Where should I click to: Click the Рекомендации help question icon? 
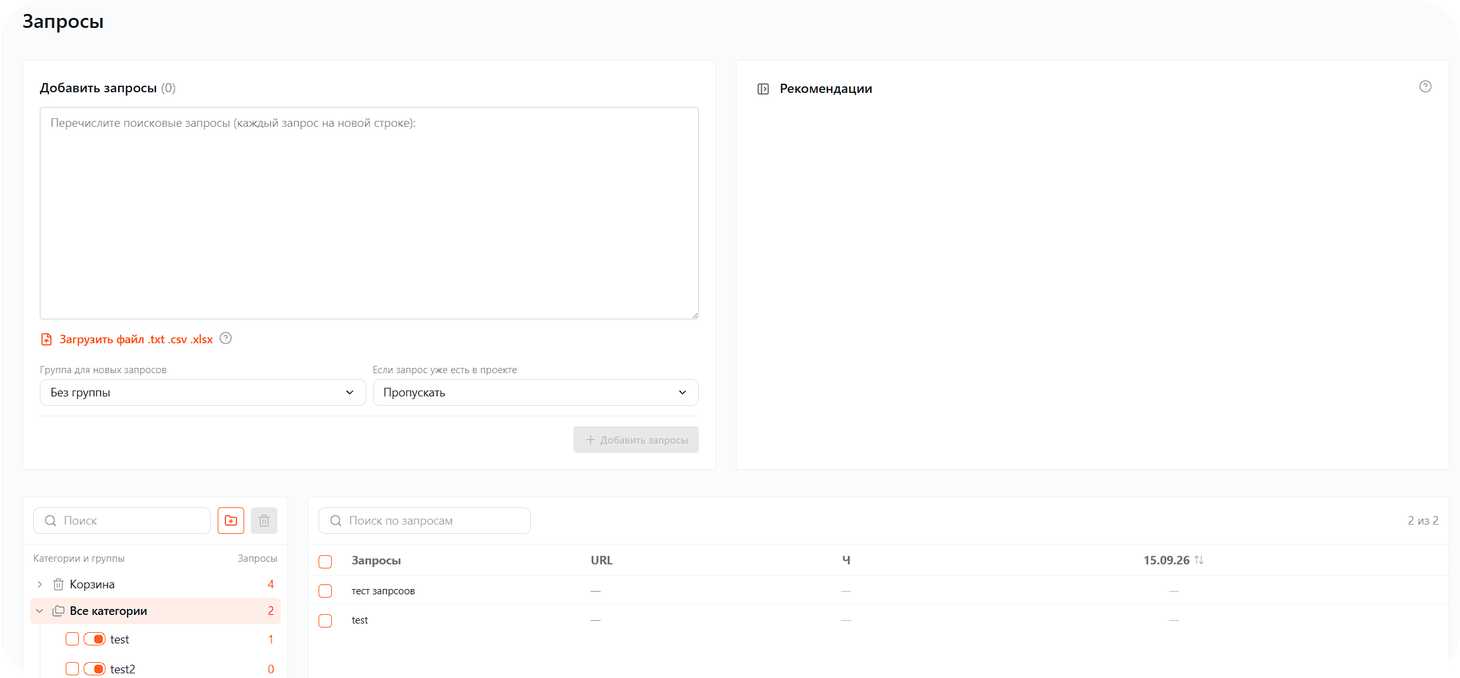pos(1425,87)
